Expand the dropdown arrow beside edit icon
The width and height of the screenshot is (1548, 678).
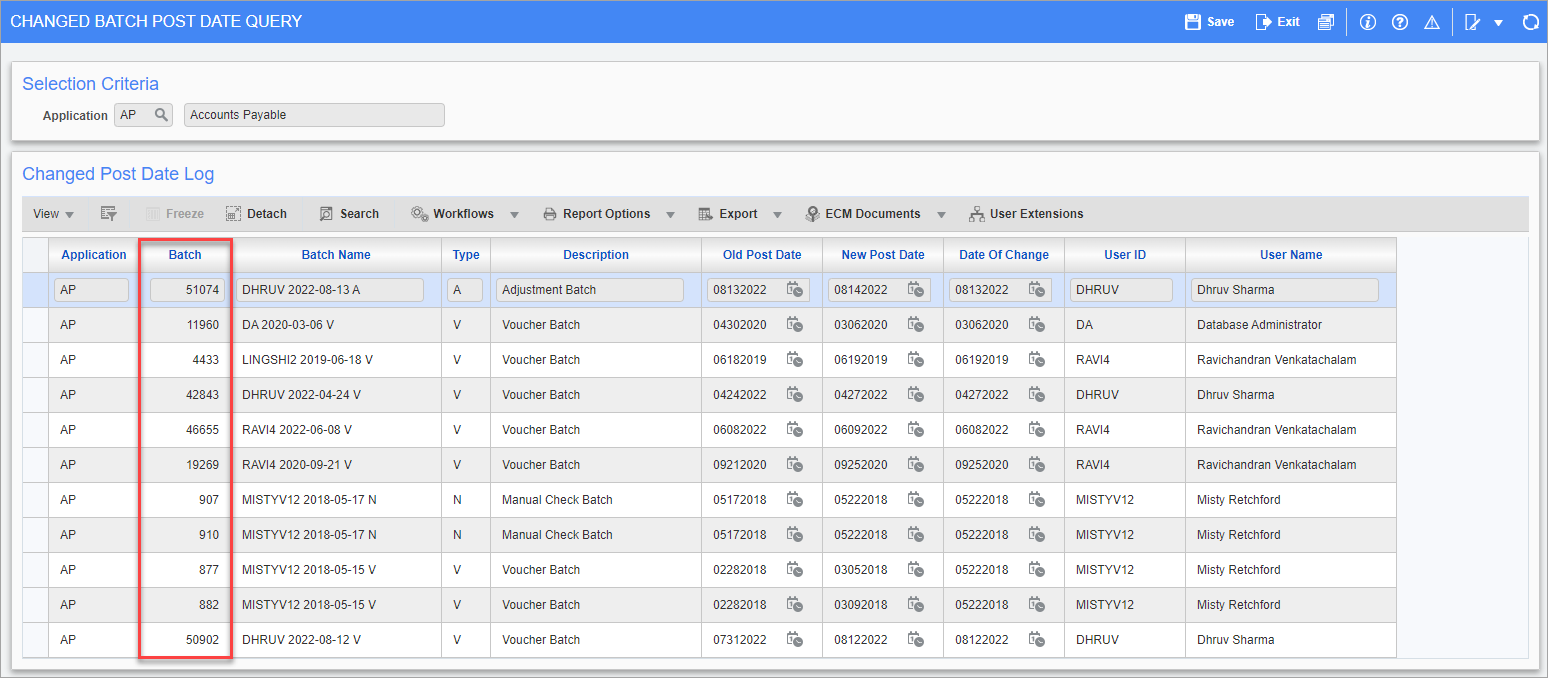[1498, 22]
